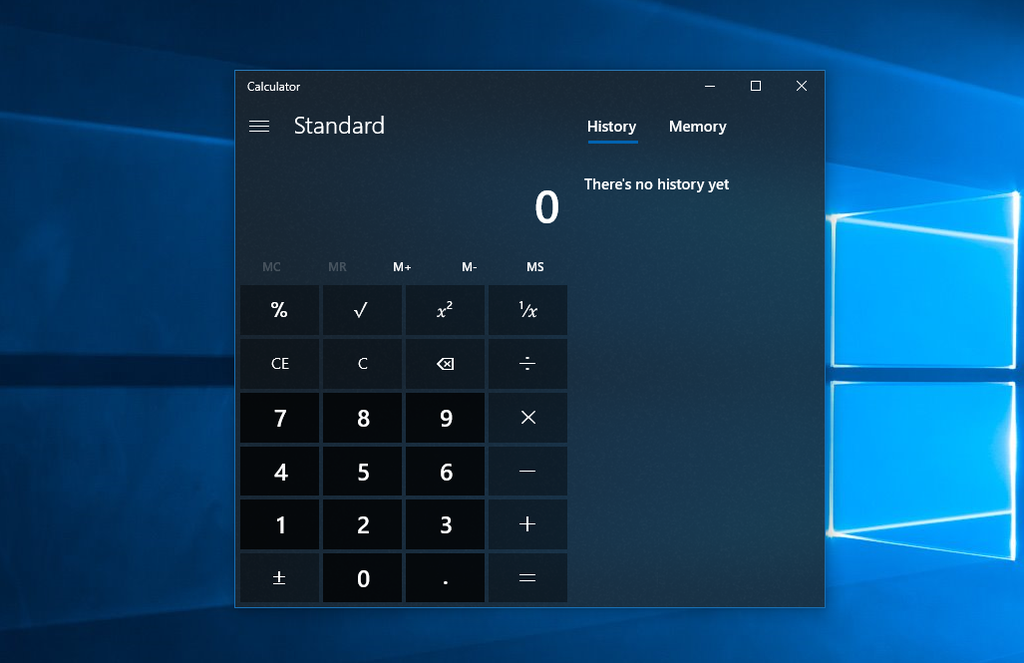Image resolution: width=1024 pixels, height=663 pixels.
Task: Click the calculator result display
Action: click(545, 207)
